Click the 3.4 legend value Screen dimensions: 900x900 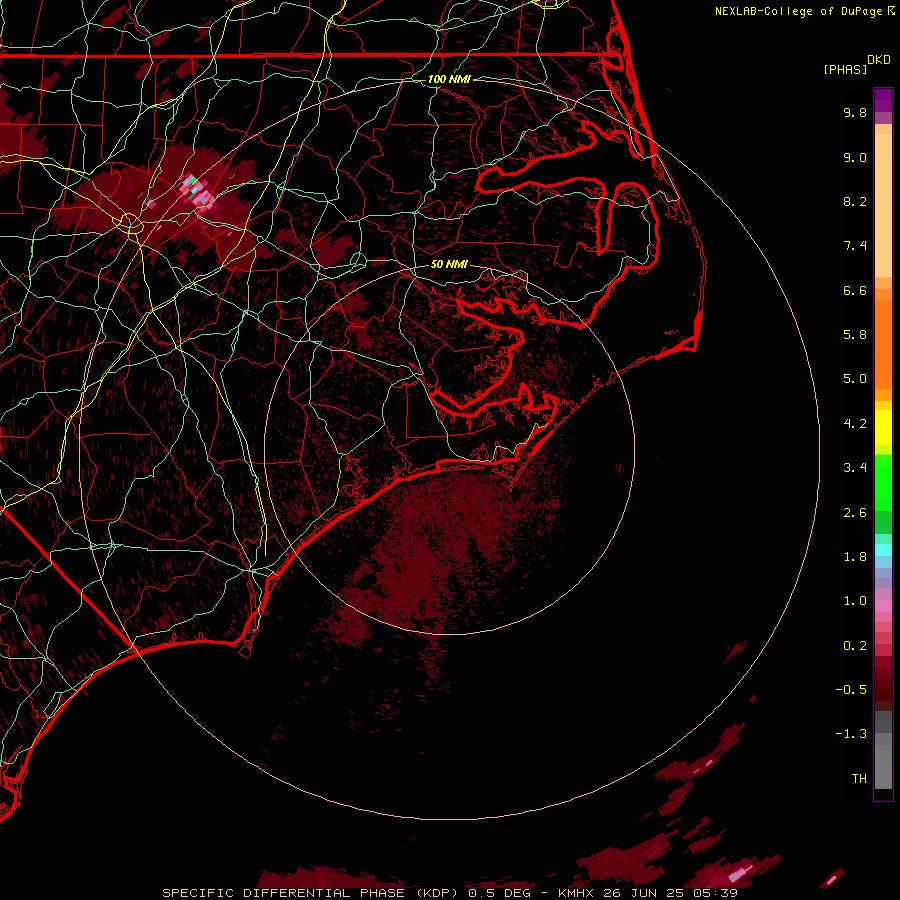(x=855, y=468)
